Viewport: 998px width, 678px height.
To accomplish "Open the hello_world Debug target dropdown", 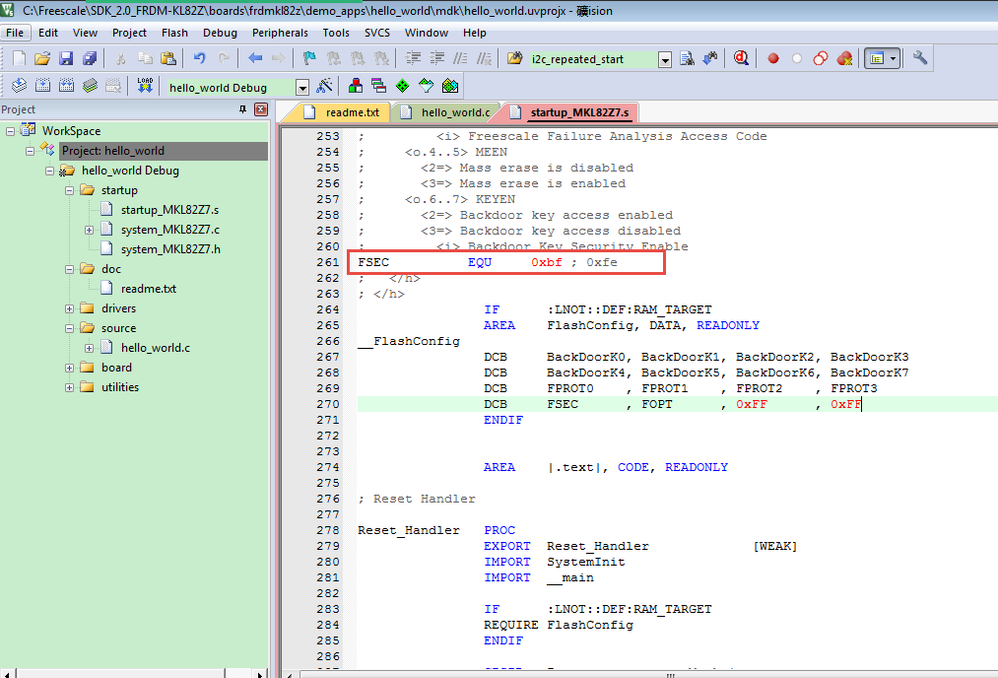I will [x=302, y=87].
